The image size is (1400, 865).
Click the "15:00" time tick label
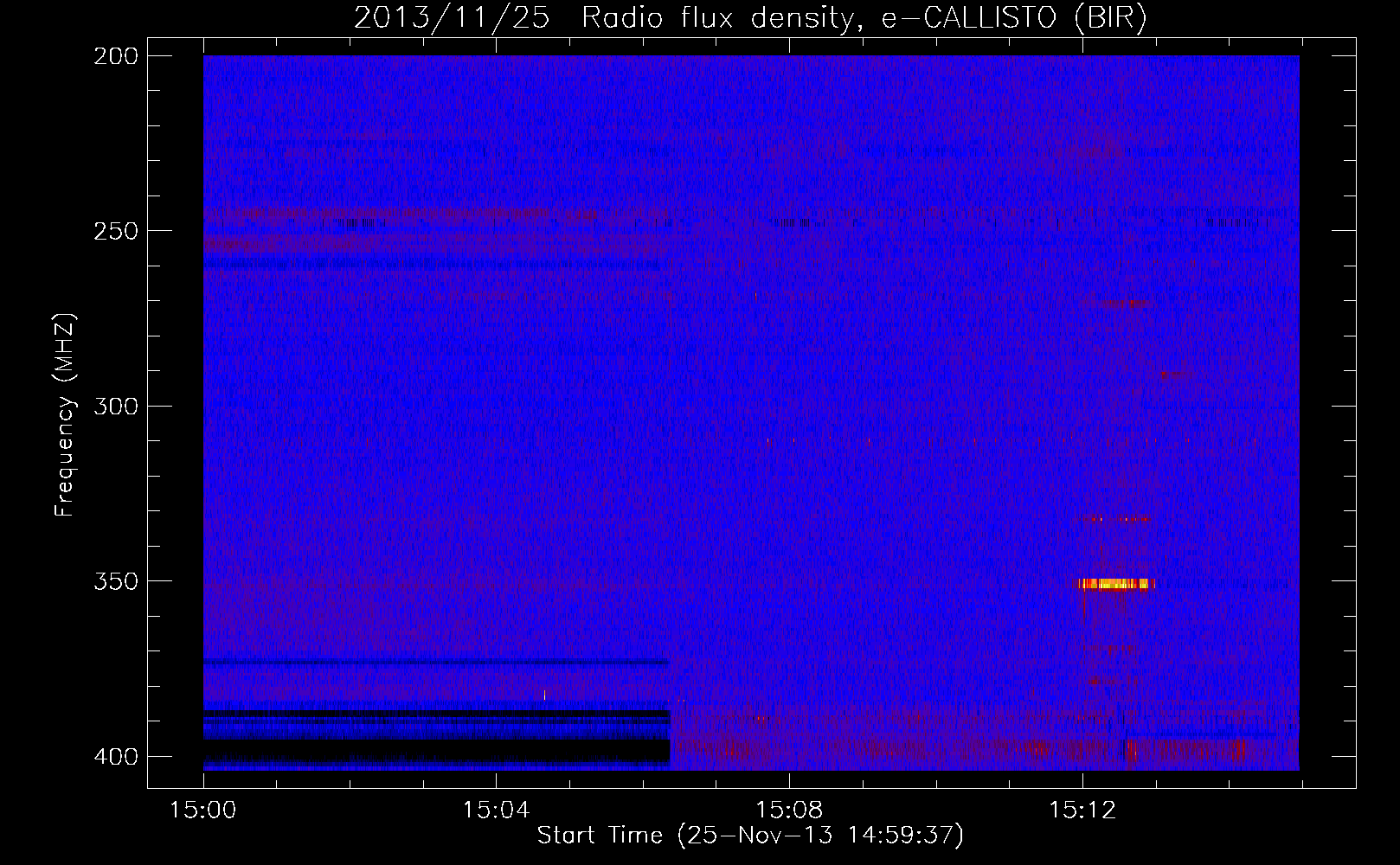[203, 811]
